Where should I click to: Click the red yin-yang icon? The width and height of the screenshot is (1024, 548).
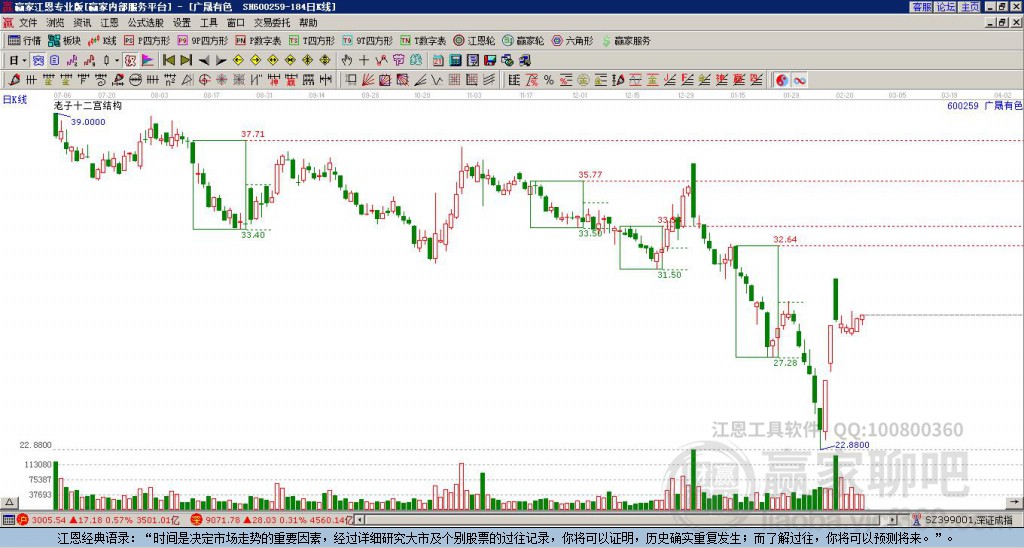782,80
